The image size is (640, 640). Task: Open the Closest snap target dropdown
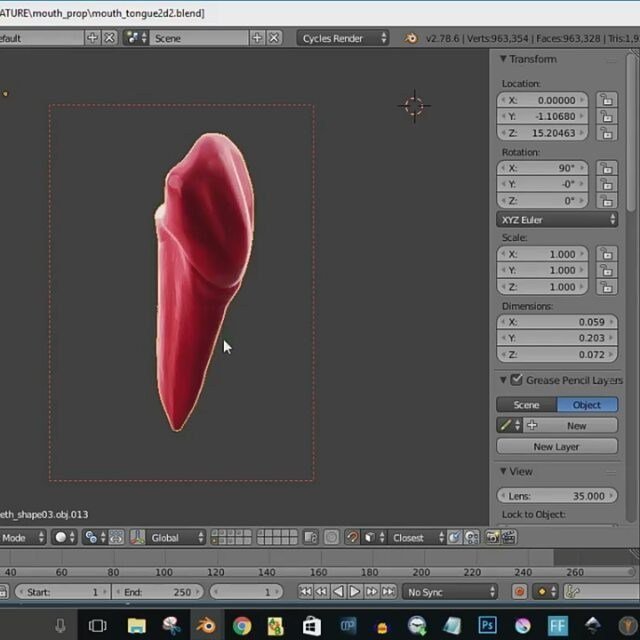pyautogui.click(x=416, y=537)
